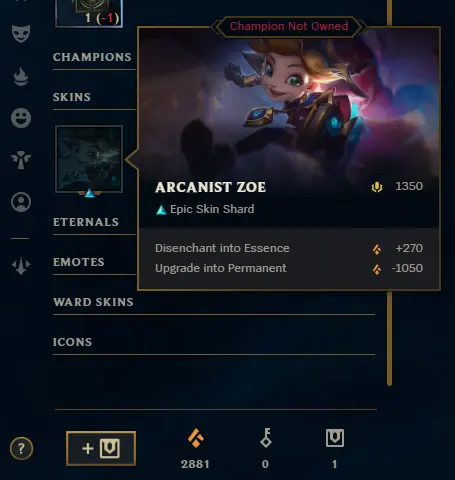Expand the Champions section
The height and width of the screenshot is (480, 455).
point(92,57)
